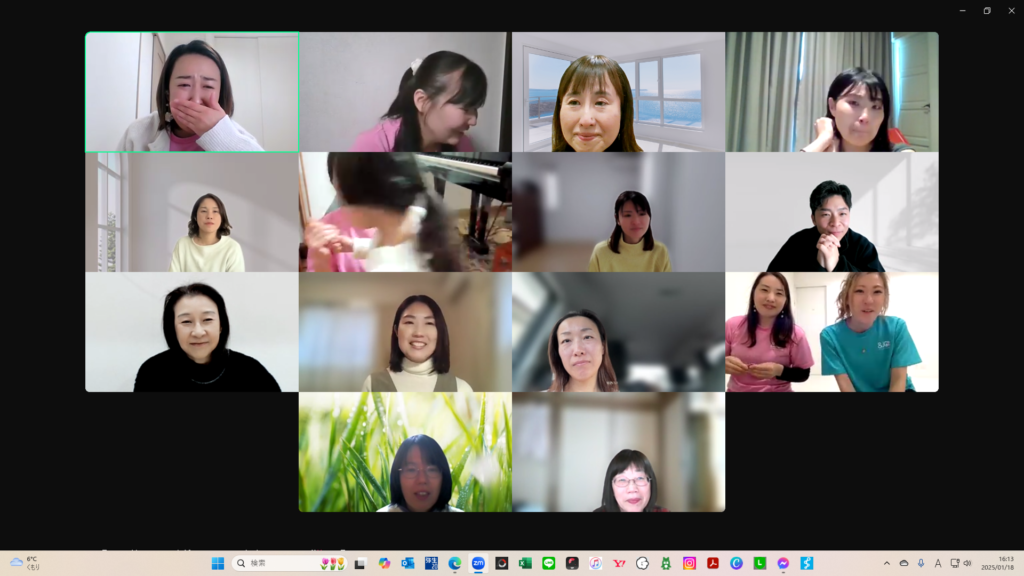This screenshot has width=1024, height=576.
Task: Open Microsoft Copilot from the taskbar
Action: click(384, 563)
